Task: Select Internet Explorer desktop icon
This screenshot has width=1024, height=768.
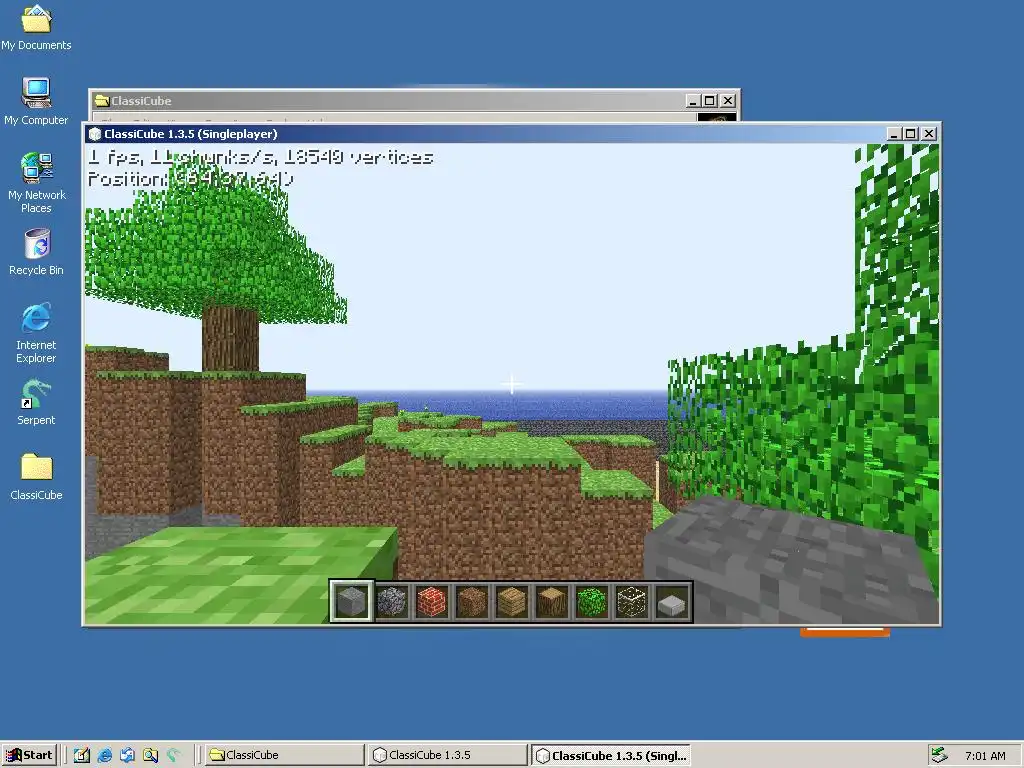Action: tap(36, 333)
